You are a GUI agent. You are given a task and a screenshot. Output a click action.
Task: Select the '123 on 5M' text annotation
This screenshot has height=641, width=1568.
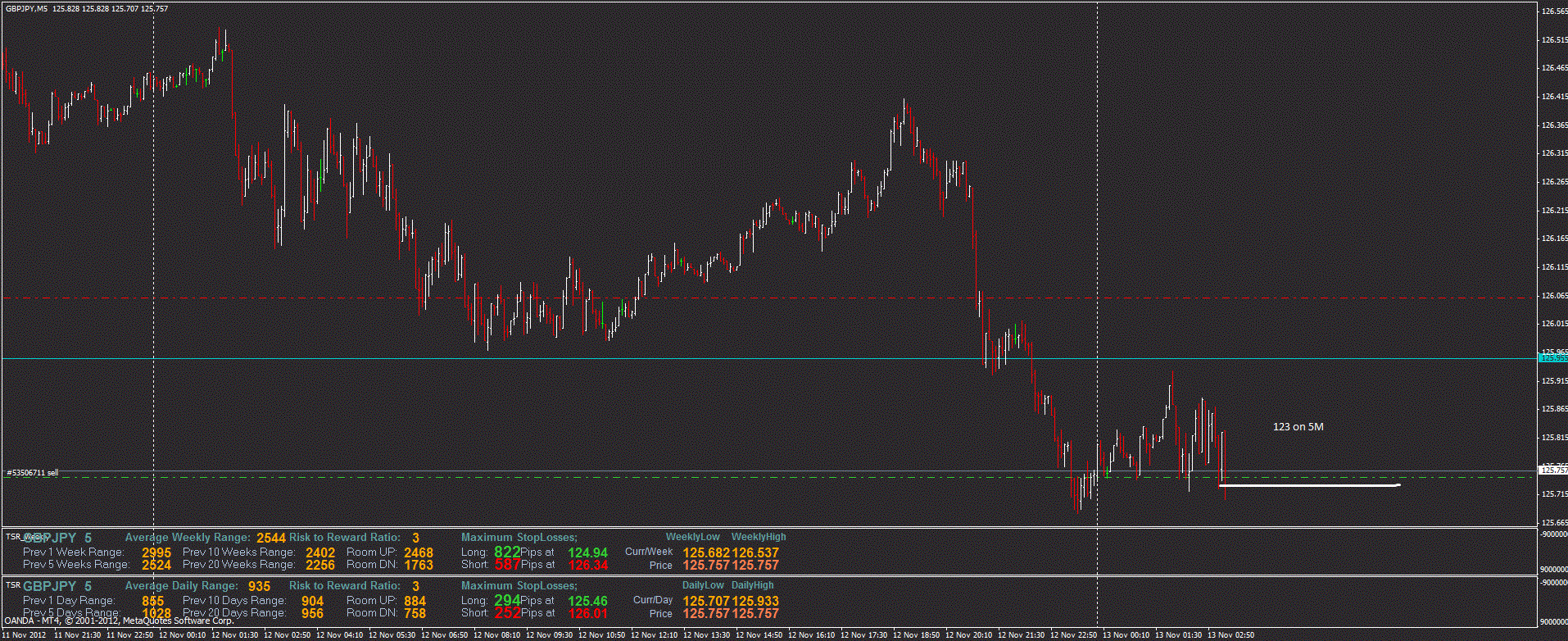(x=1298, y=427)
